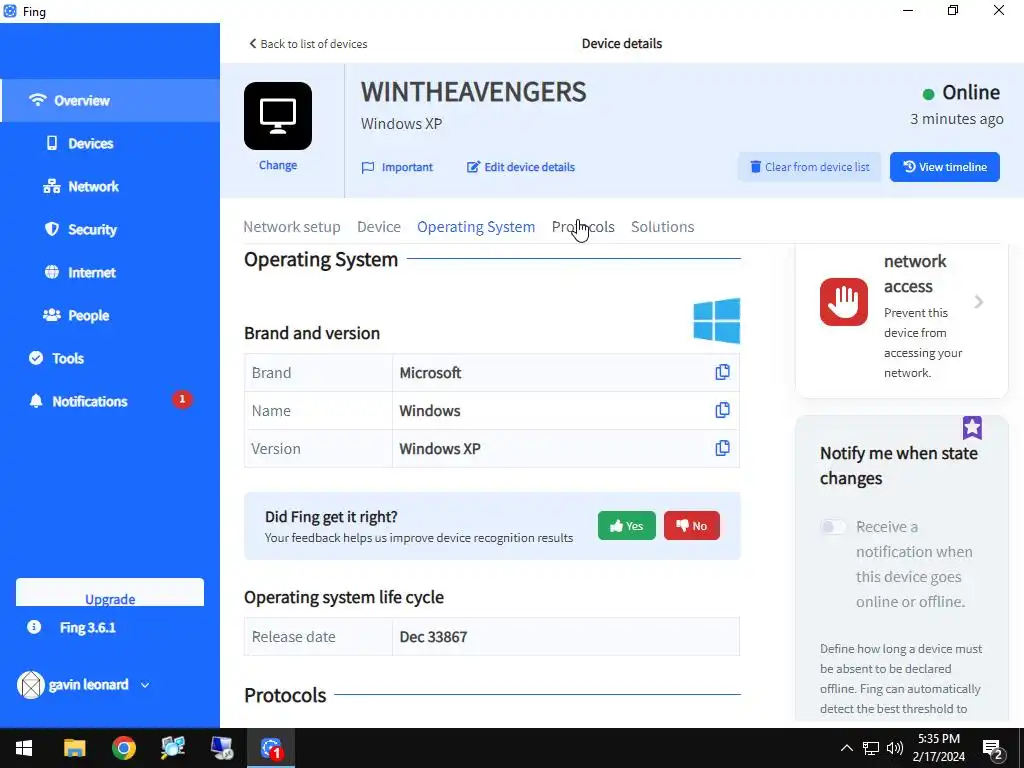Viewport: 1024px width, 768px height.
Task: Select the Operating System tab
Action: tap(476, 227)
